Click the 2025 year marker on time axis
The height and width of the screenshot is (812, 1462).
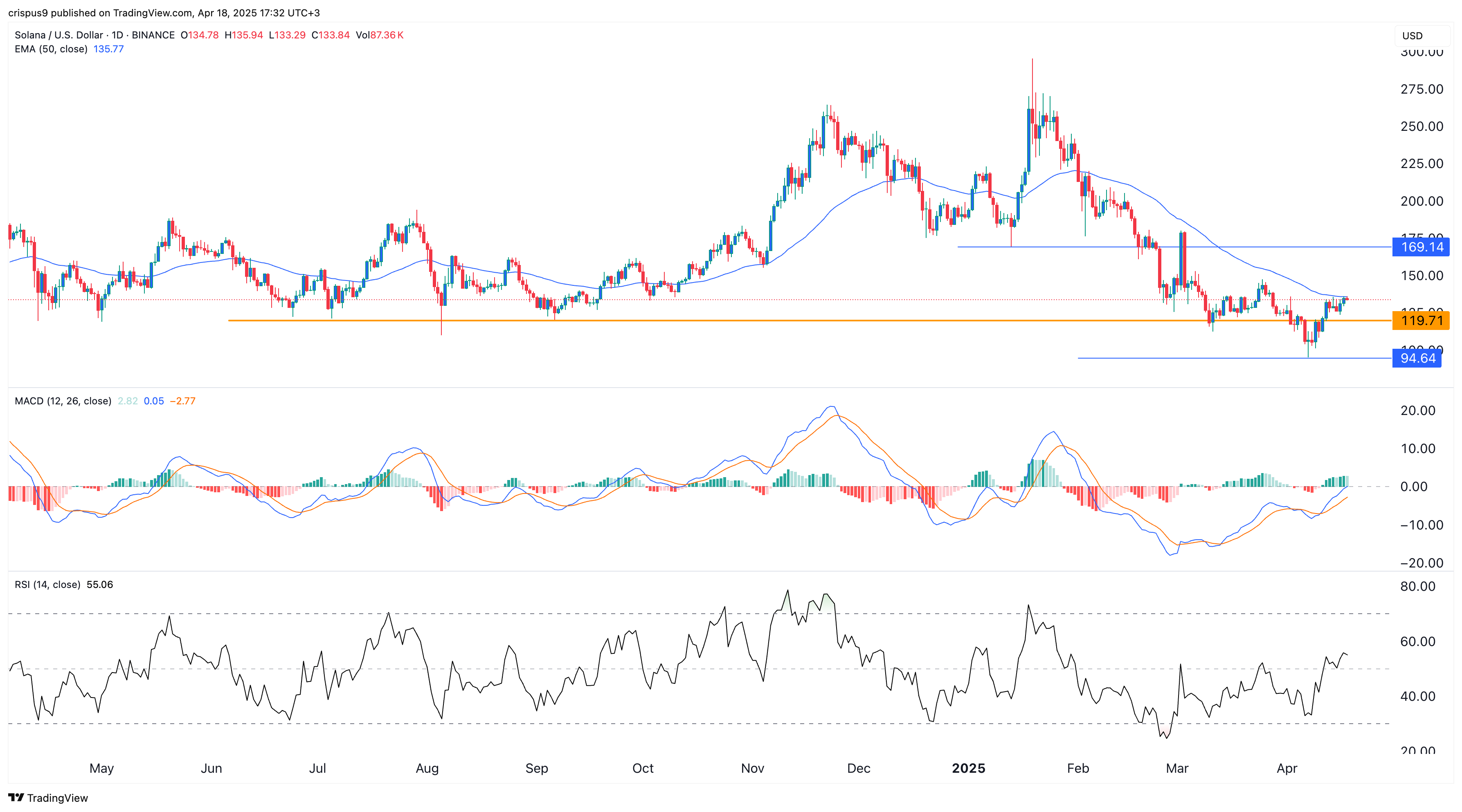pyautogui.click(x=968, y=768)
